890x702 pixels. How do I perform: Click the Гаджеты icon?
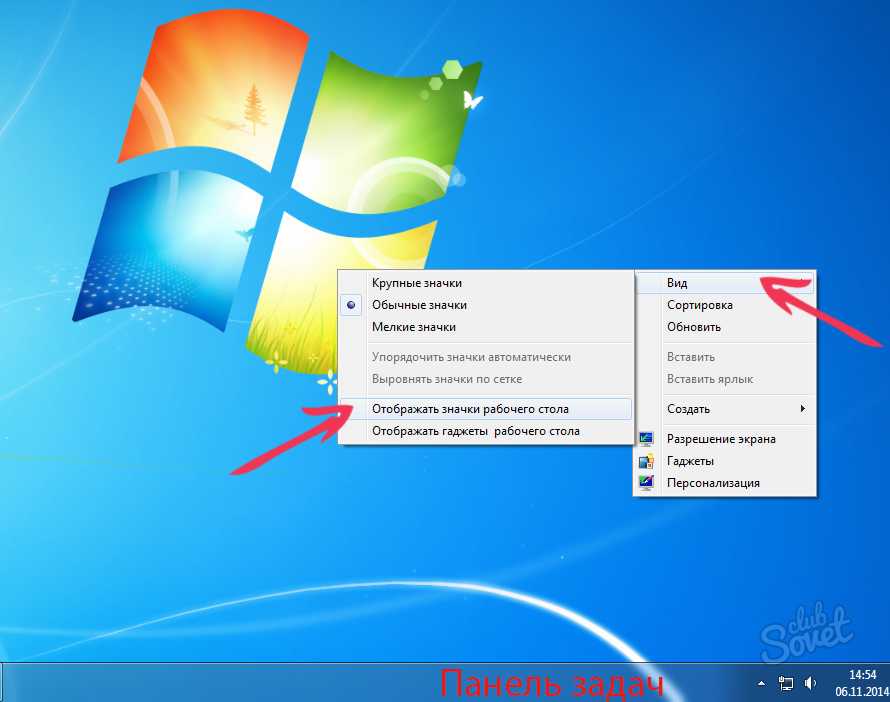tap(646, 461)
